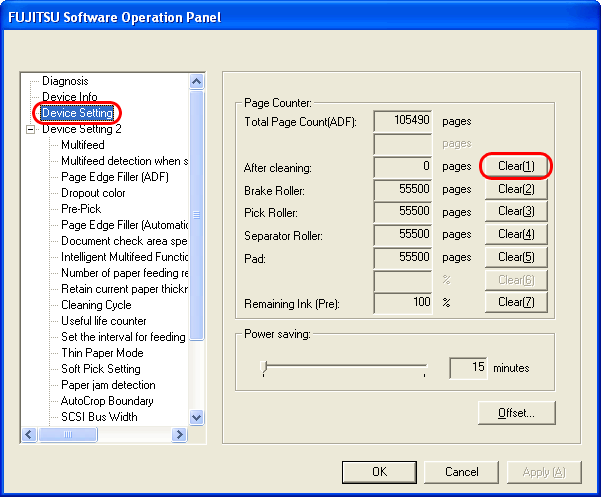The width and height of the screenshot is (601, 497).
Task: Open Thin Paper Mode setting
Action: tap(102, 353)
